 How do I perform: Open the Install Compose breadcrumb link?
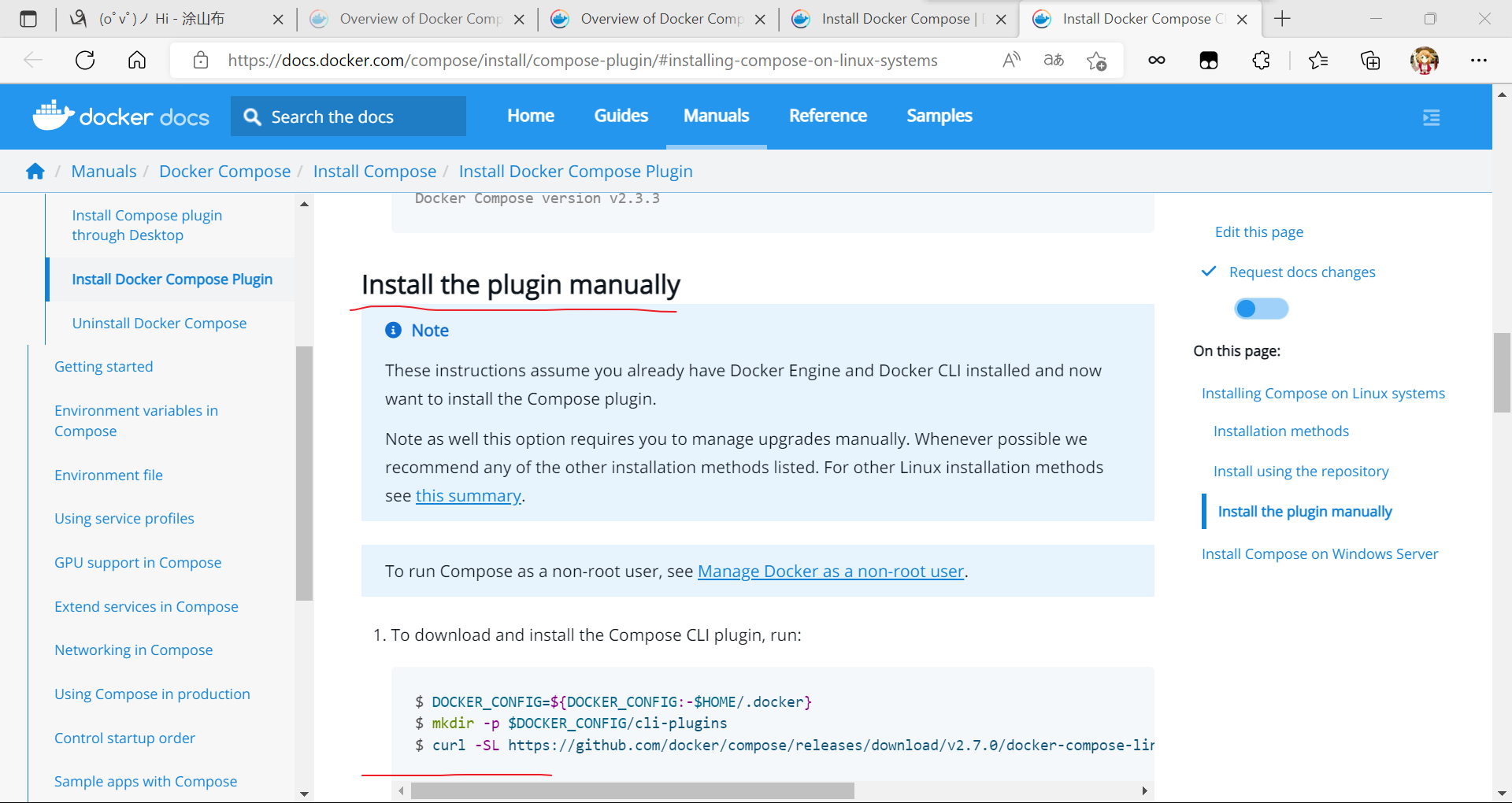[x=375, y=171]
